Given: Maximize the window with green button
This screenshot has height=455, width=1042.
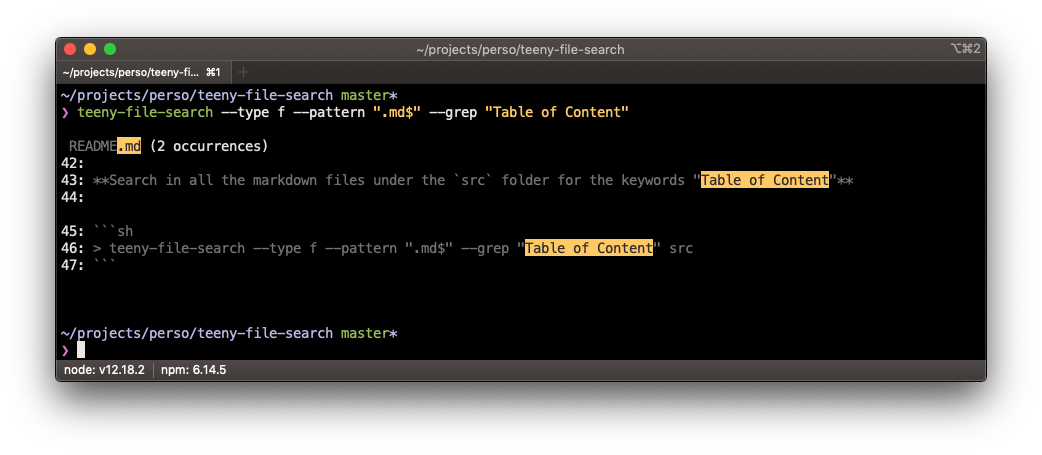Looking at the screenshot, I should click(110, 49).
